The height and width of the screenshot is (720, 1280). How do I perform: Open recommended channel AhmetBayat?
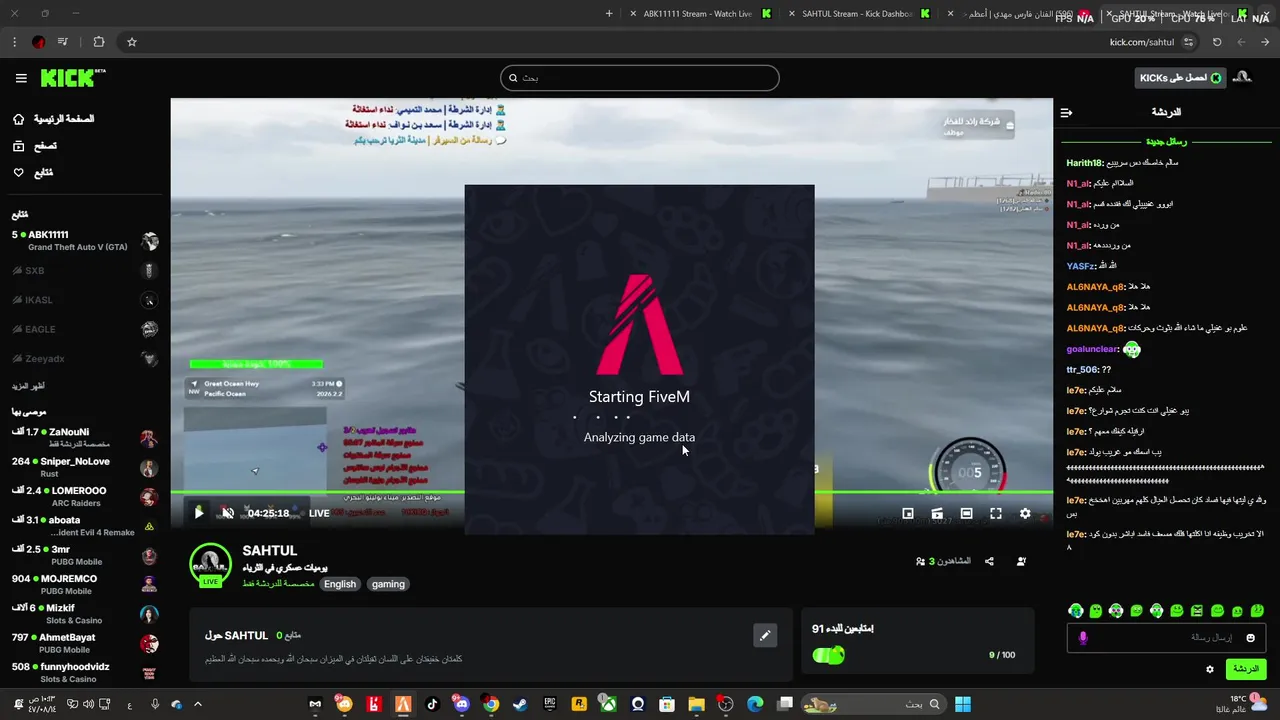point(85,643)
